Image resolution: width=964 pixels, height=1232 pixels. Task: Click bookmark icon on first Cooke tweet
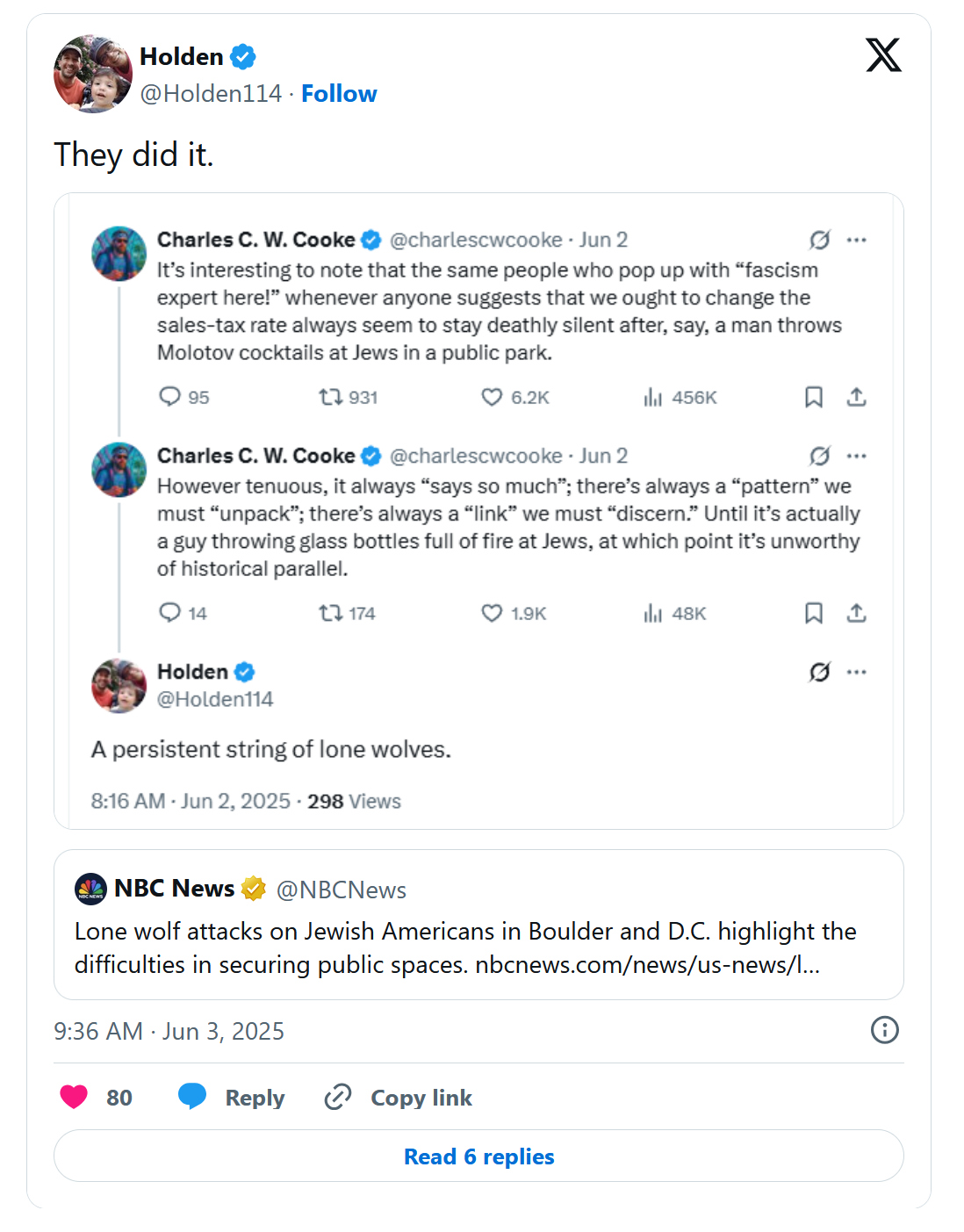point(814,398)
